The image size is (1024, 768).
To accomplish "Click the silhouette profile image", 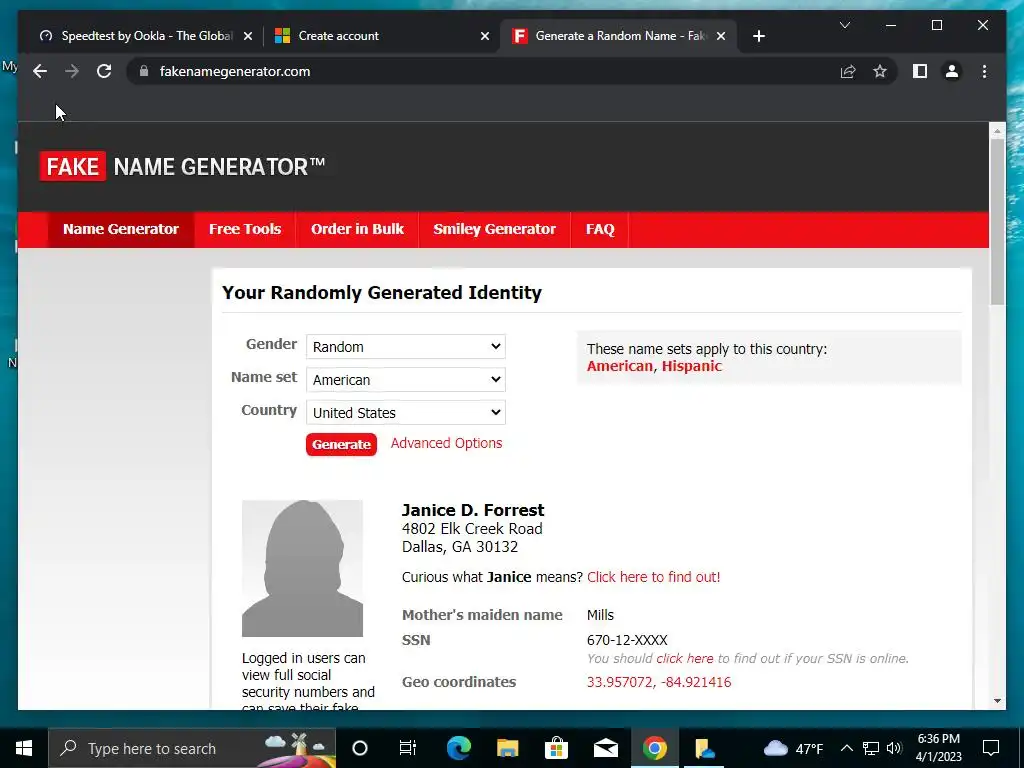I will 302,568.
